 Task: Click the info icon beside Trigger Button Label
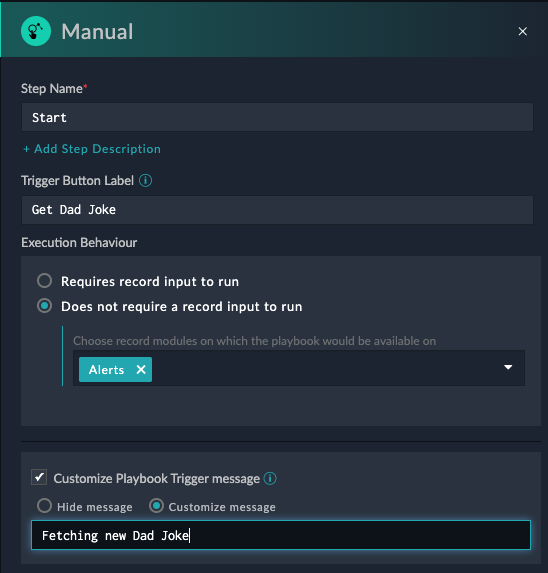pos(145,181)
